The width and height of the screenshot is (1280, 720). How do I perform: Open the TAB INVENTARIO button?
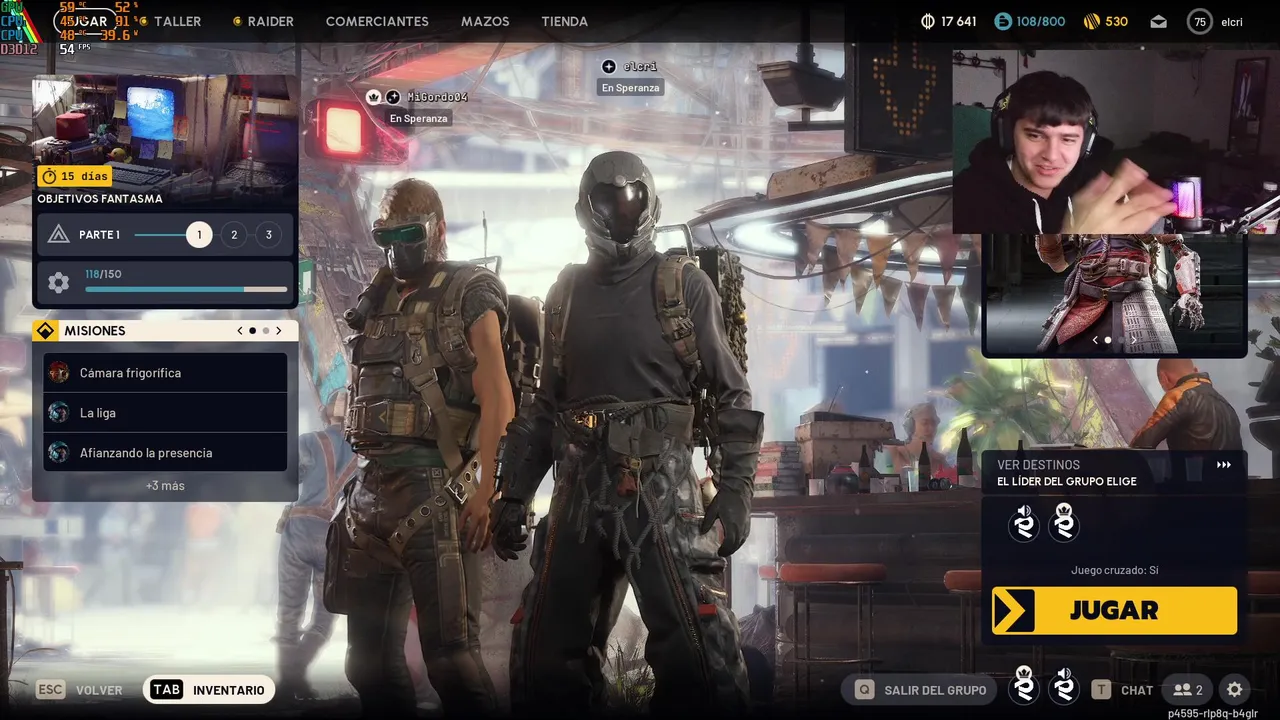tap(209, 690)
